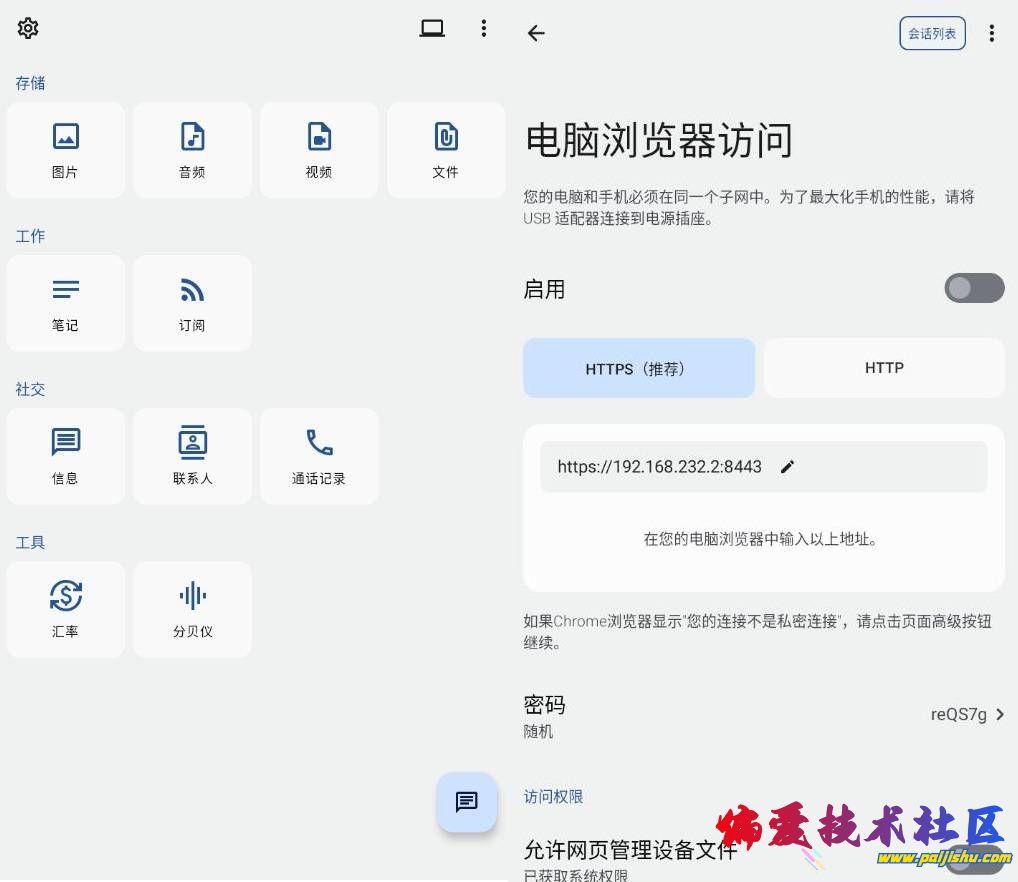Open the 汇率 exchange rate tool
Screen dimensions: 1018x882
[66, 609]
